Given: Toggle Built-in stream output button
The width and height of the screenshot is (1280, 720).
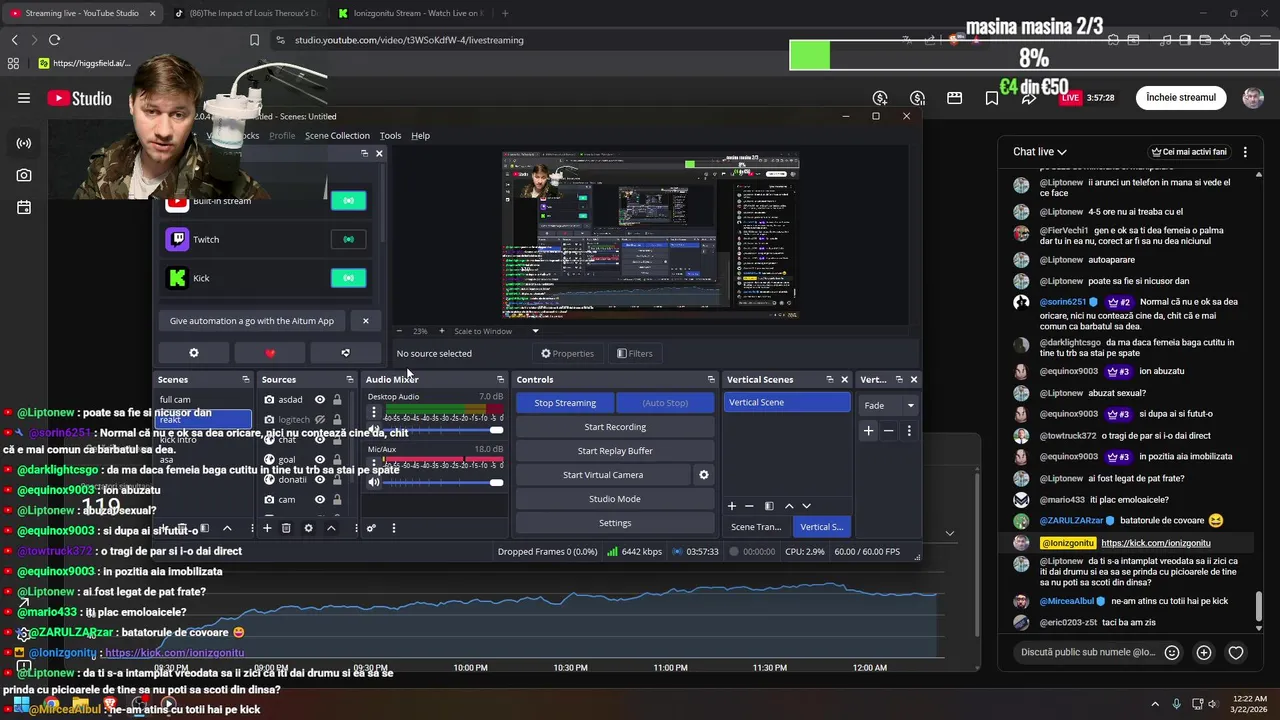Looking at the screenshot, I should click(x=348, y=200).
